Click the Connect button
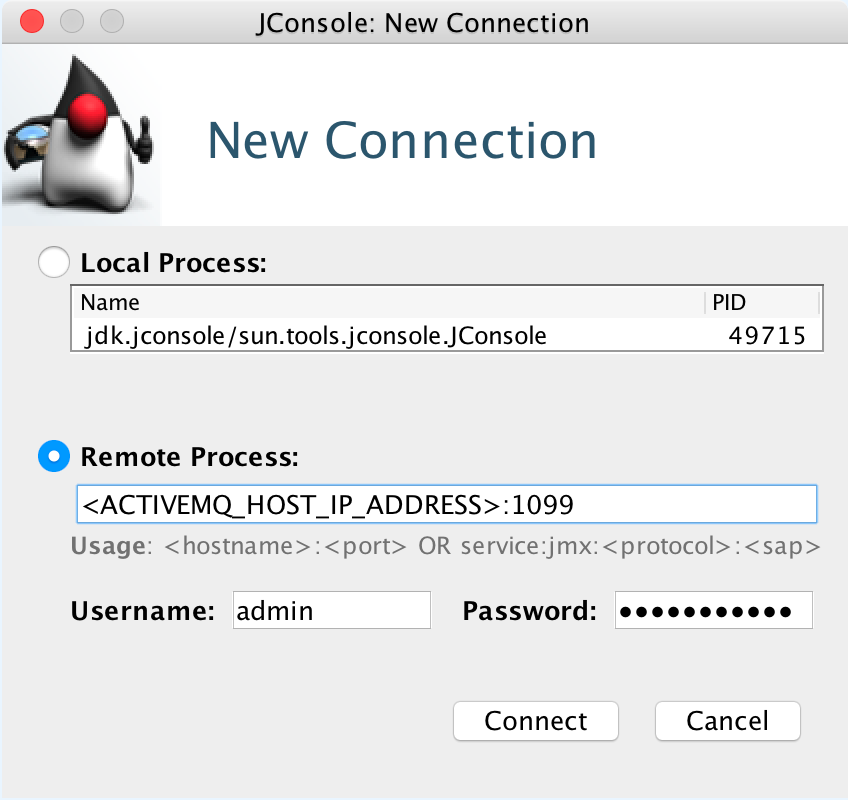Viewport: 848px width, 800px height. (x=535, y=721)
